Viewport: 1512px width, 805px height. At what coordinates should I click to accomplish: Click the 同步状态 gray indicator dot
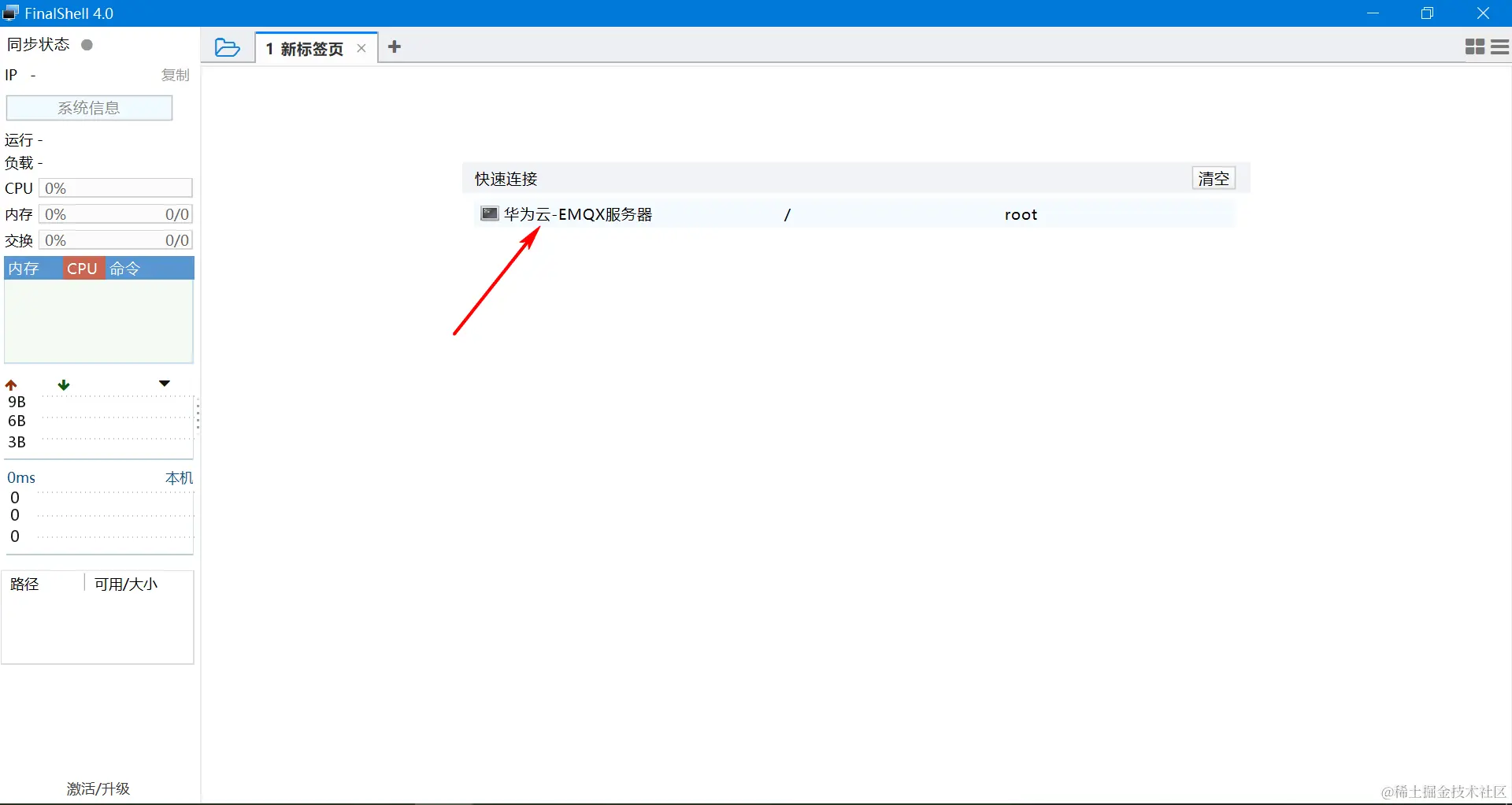[x=87, y=45]
